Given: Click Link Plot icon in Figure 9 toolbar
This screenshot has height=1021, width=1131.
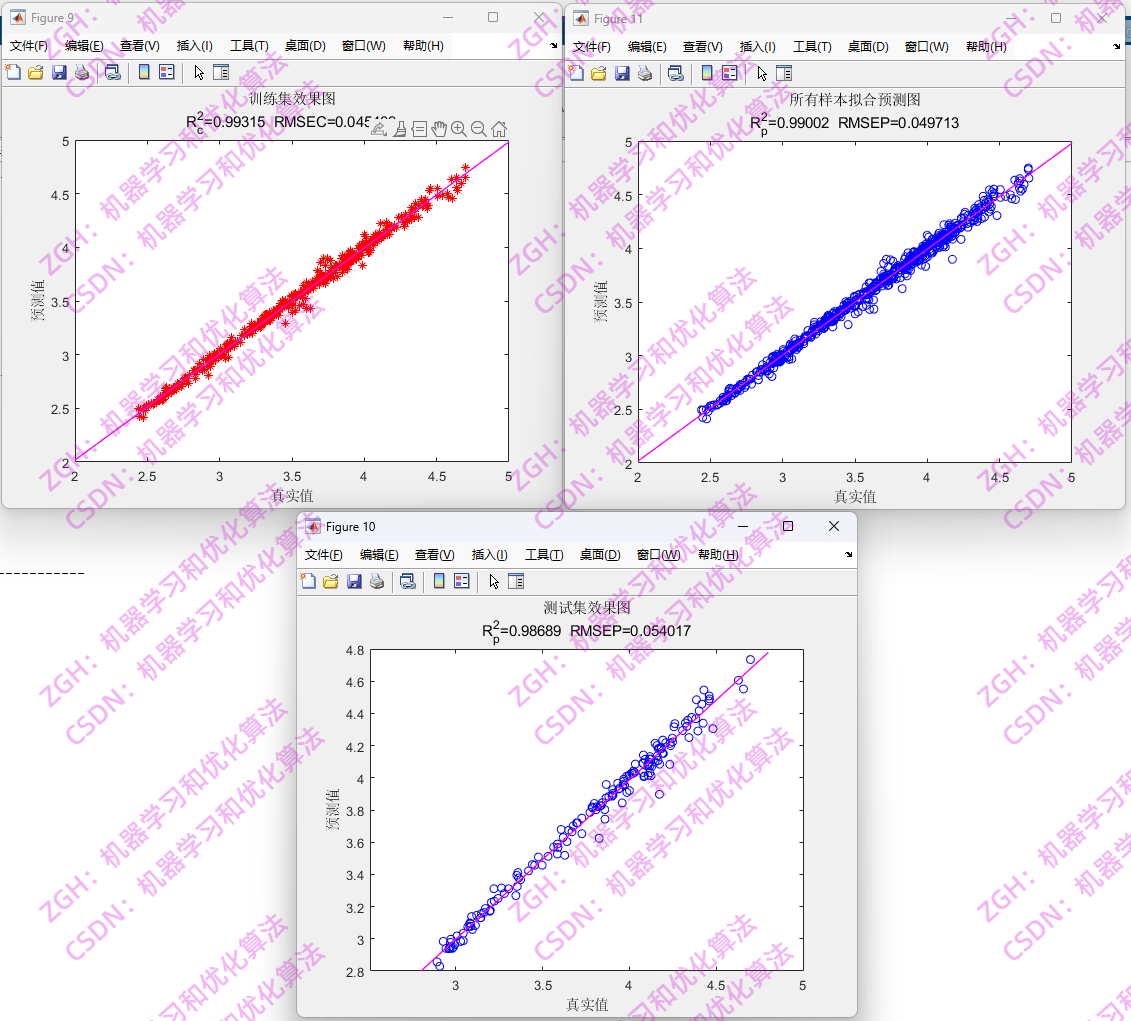Looking at the screenshot, I should (113, 72).
